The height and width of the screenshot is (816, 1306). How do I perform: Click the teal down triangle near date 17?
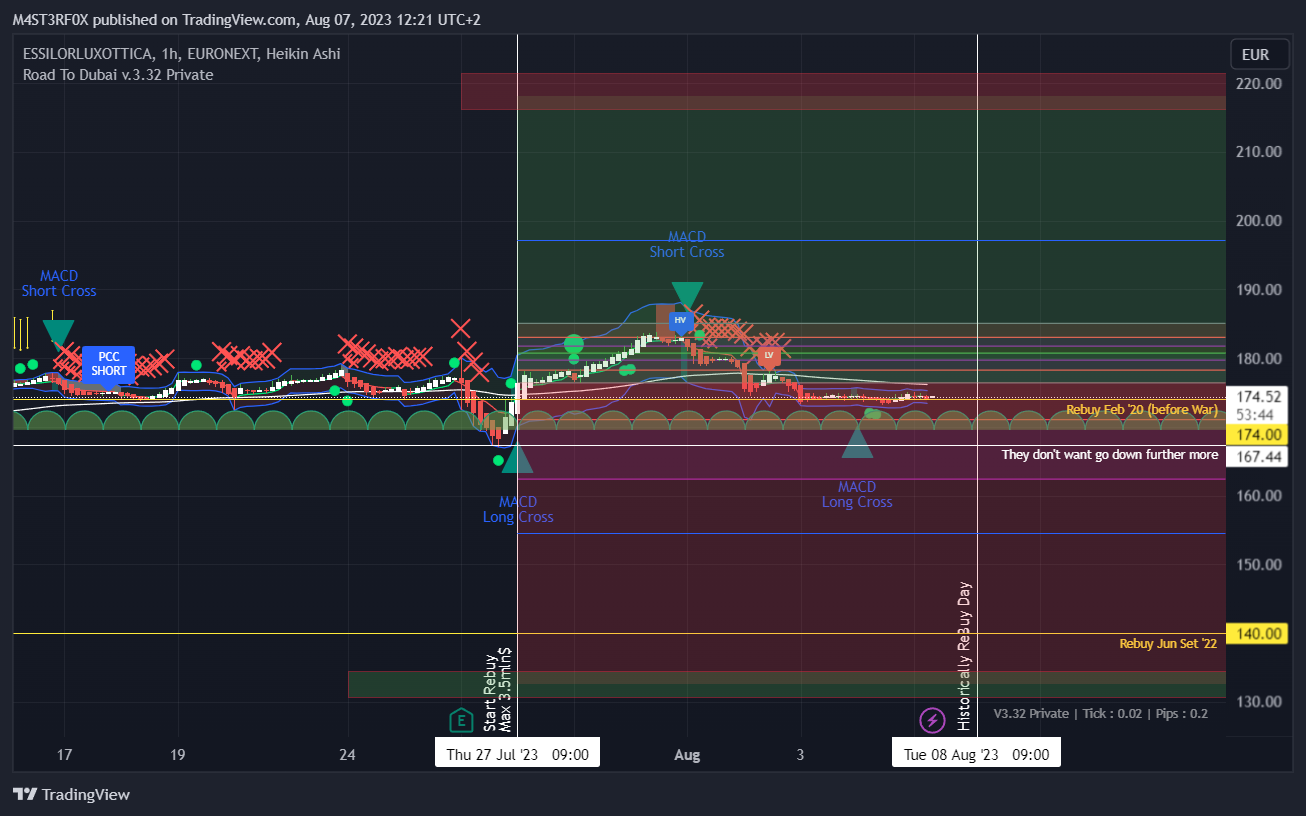59,333
